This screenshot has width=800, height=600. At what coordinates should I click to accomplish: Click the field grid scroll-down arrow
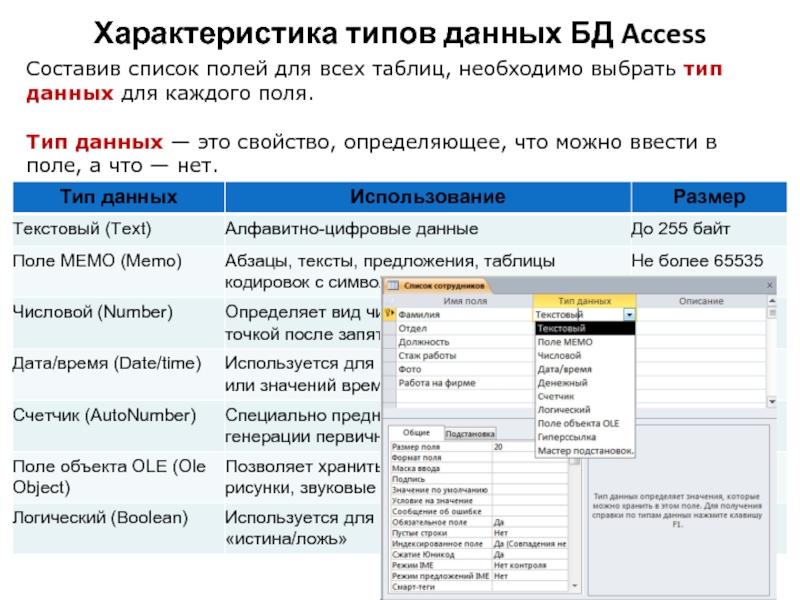click(771, 402)
